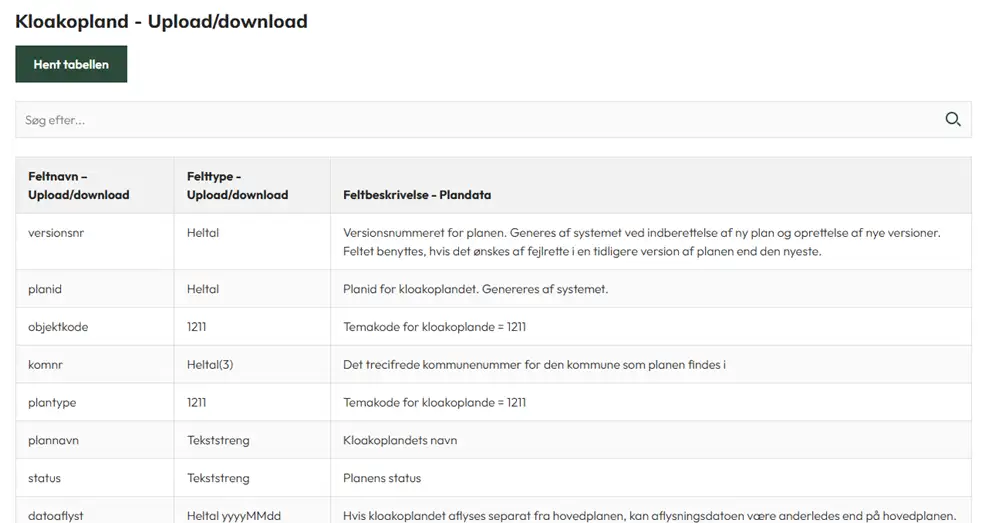The height and width of the screenshot is (523, 992).
Task: Click the magnifying glass search icon
Action: tap(953, 120)
